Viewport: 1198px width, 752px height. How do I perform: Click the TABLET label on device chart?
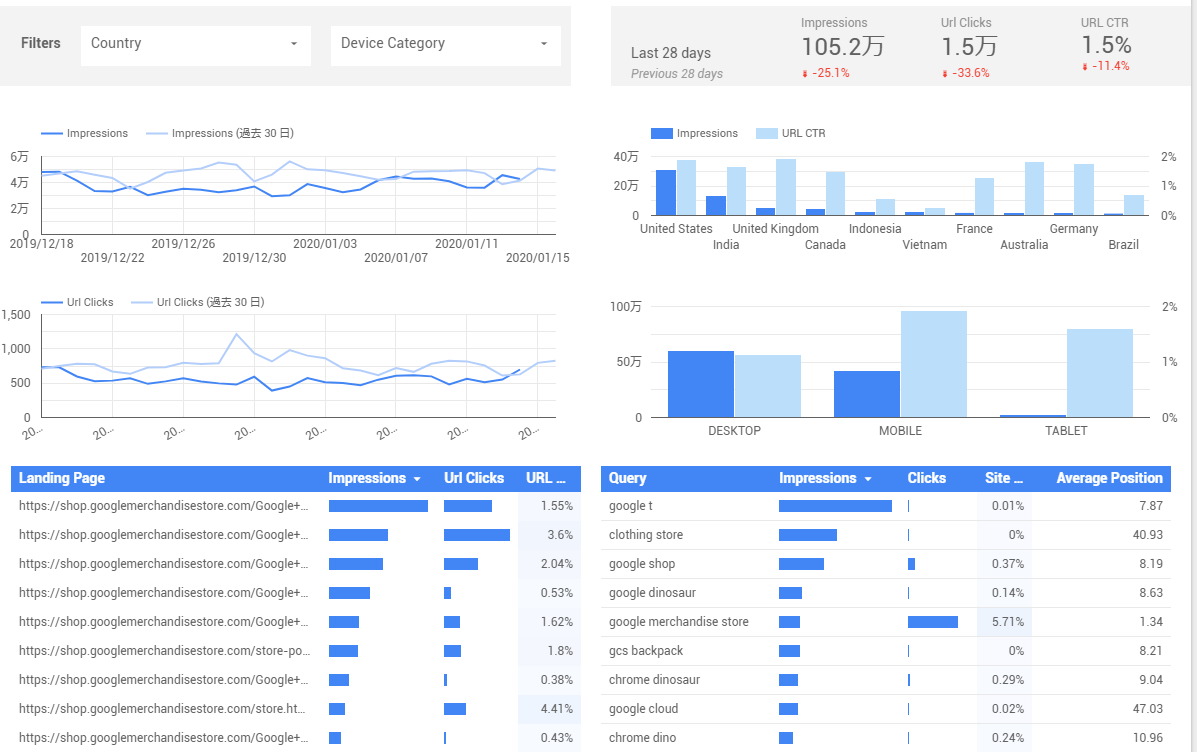click(x=1066, y=431)
